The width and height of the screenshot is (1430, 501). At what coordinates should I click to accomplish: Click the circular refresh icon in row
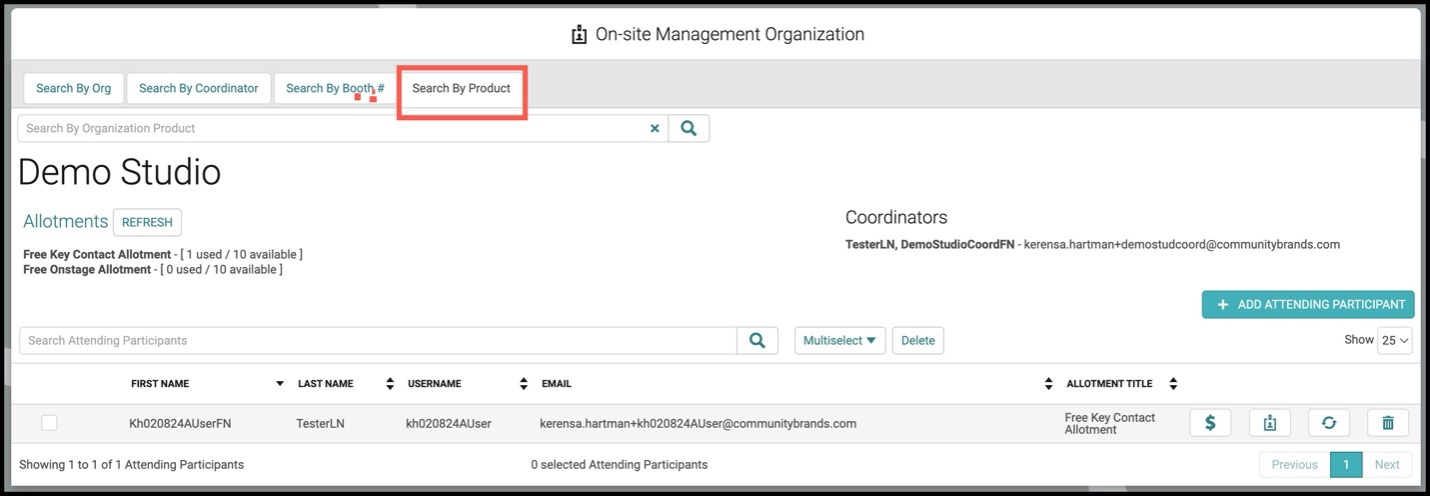coord(1329,423)
